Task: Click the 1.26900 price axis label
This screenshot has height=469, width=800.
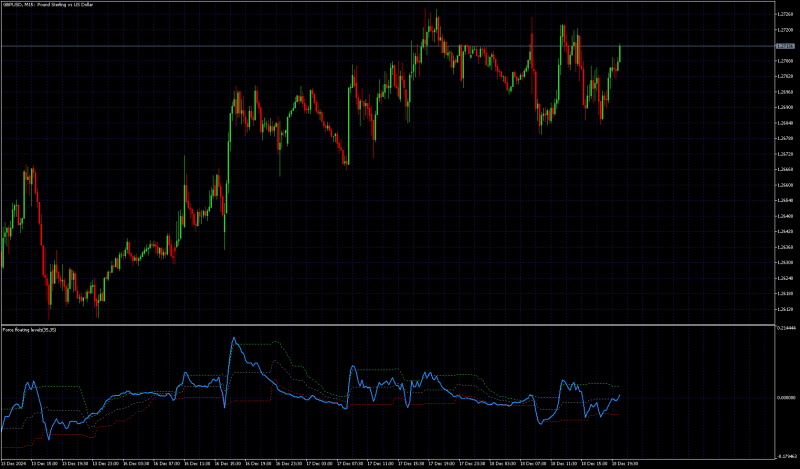Action: pos(785,107)
